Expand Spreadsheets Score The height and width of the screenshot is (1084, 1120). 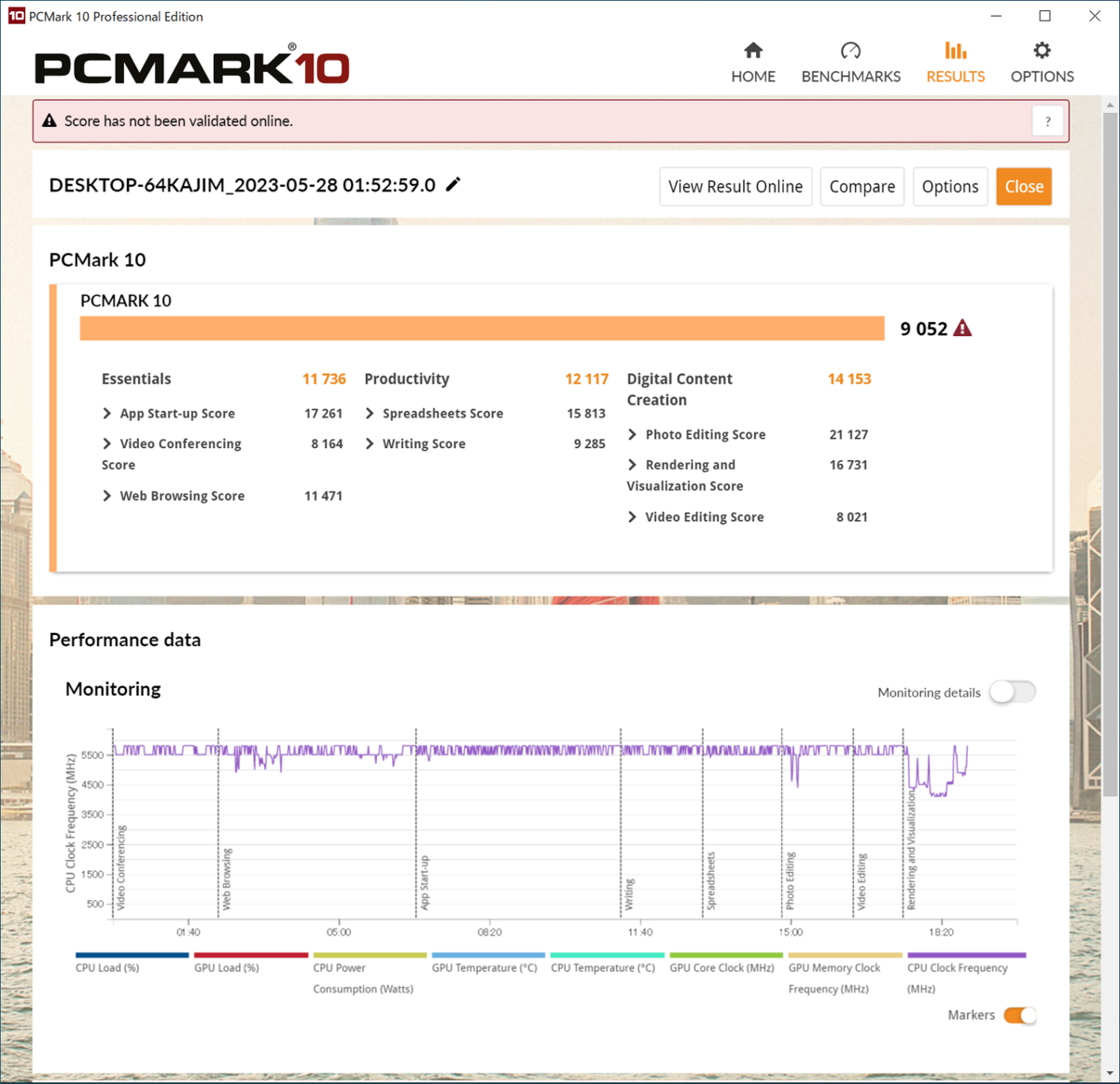[370, 414]
